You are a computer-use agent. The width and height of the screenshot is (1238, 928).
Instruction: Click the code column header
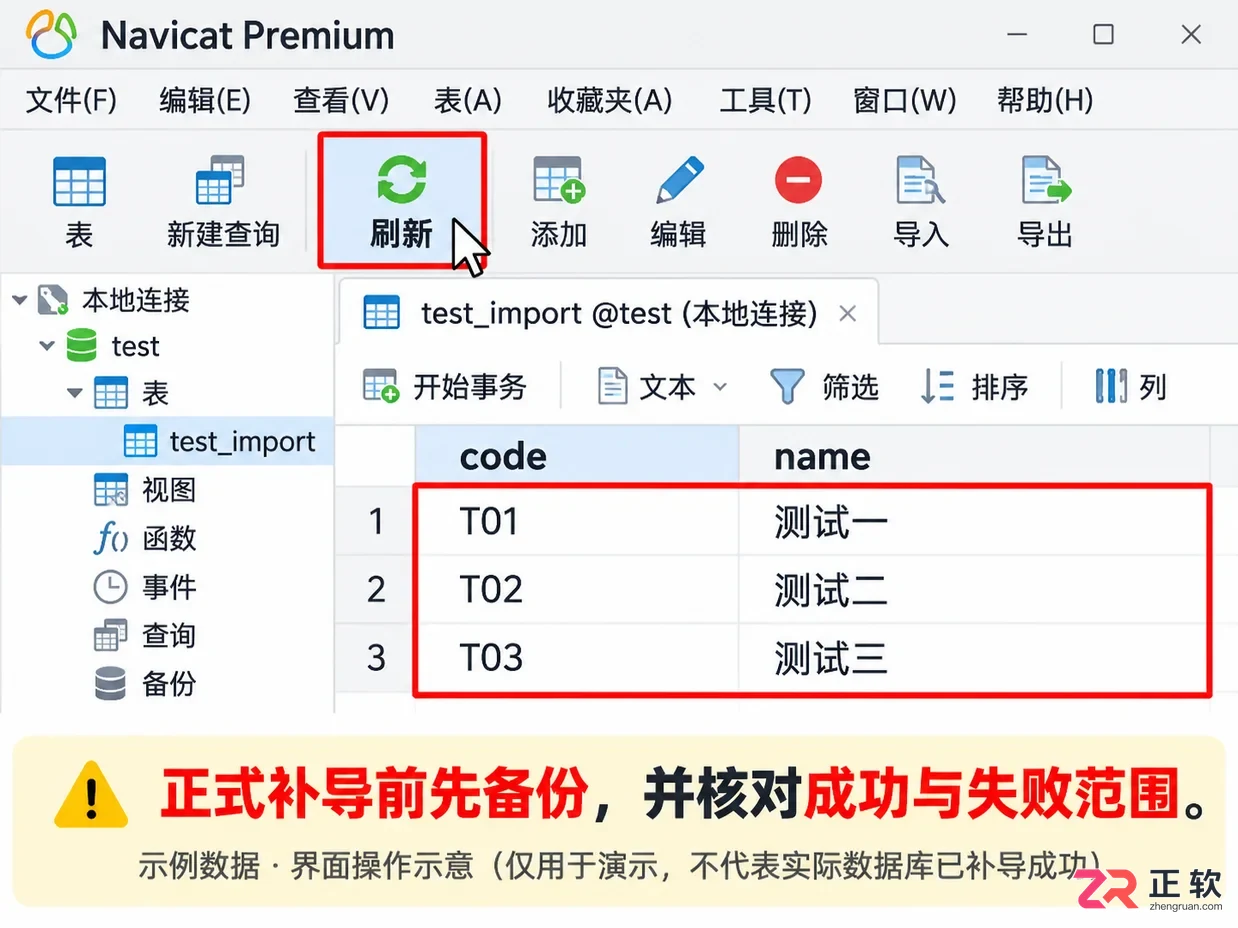pos(577,456)
